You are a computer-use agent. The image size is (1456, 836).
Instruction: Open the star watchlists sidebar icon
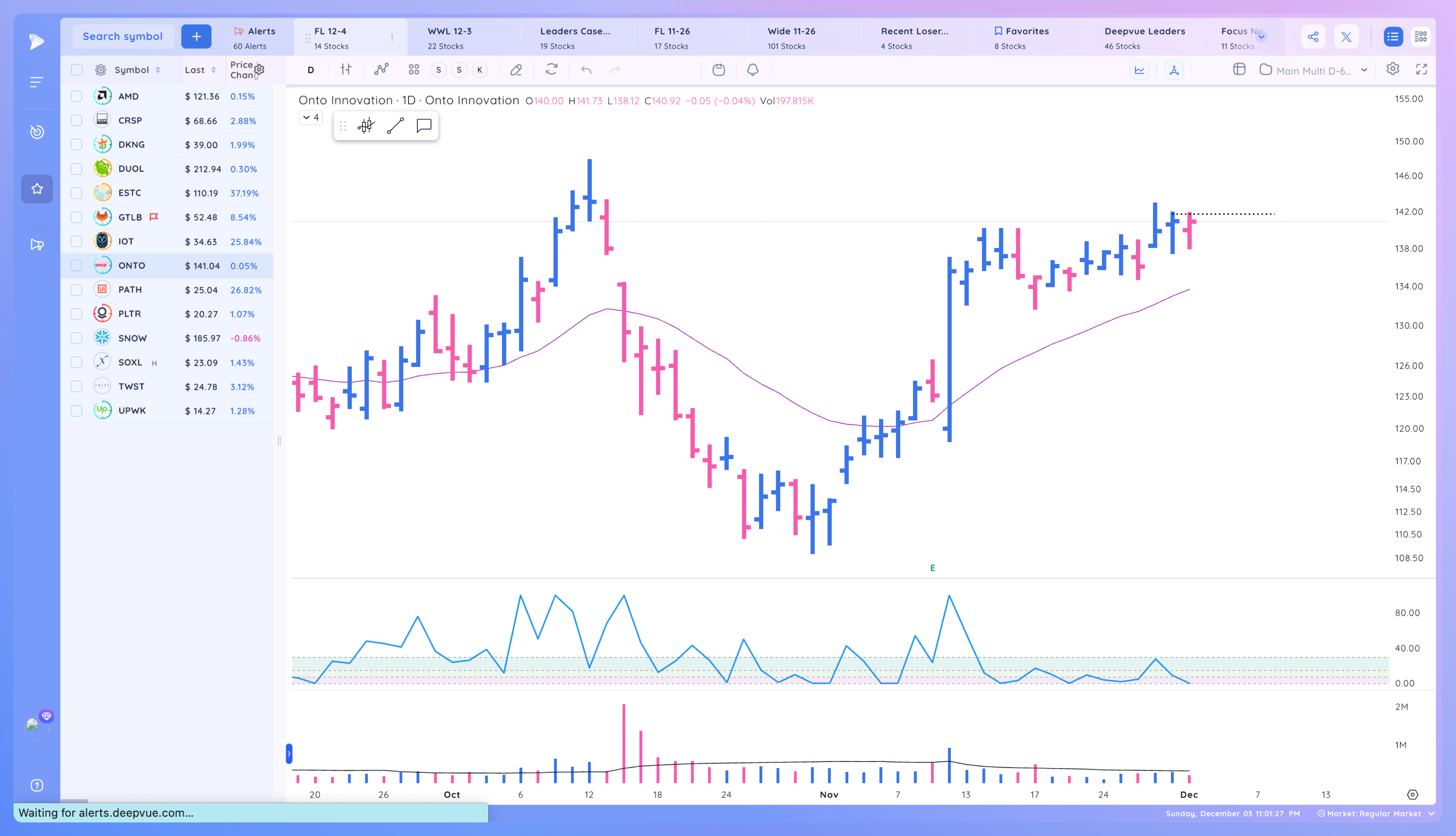point(37,189)
